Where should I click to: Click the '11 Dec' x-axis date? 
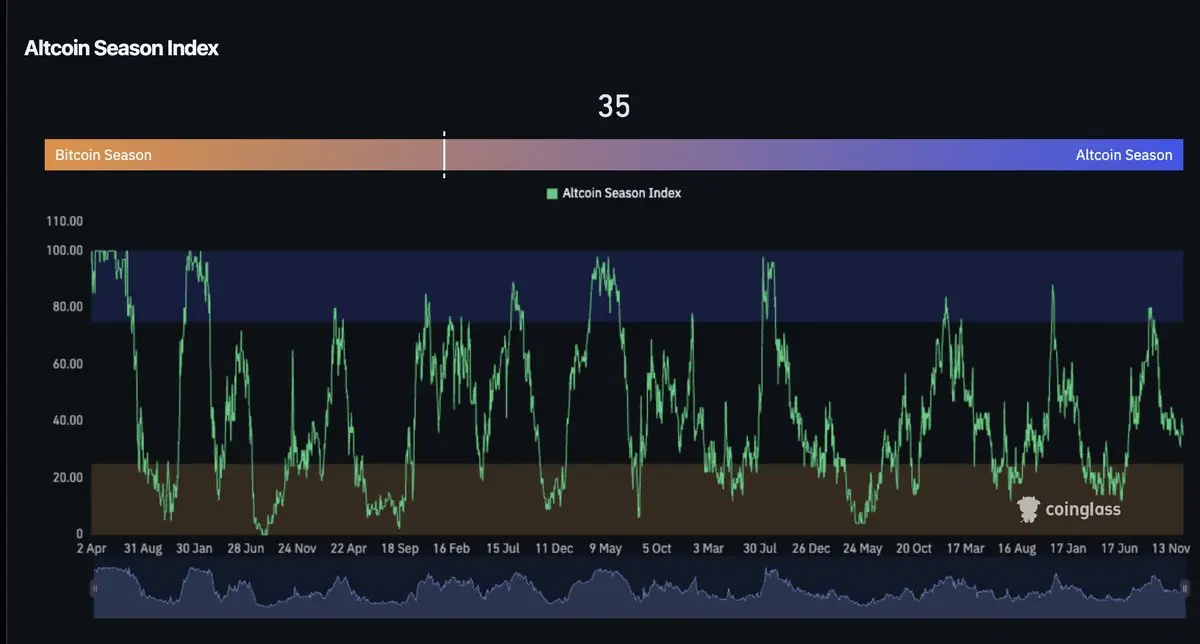point(554,549)
